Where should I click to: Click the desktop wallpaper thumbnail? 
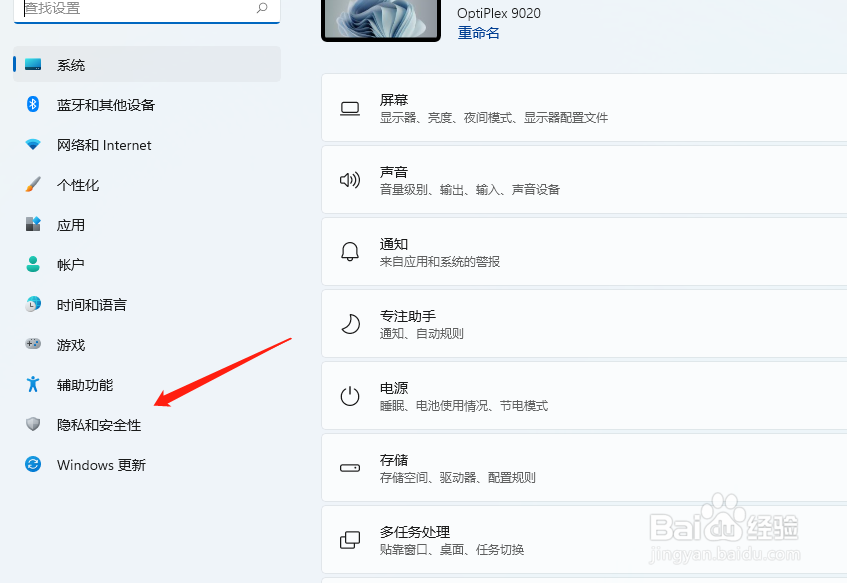(x=381, y=19)
